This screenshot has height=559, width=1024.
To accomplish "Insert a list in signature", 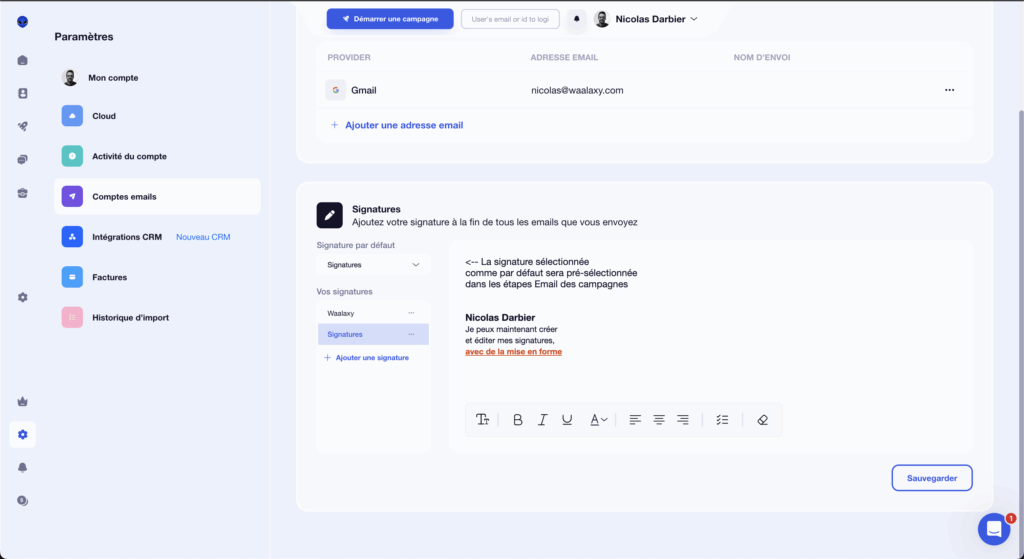I will pos(722,420).
